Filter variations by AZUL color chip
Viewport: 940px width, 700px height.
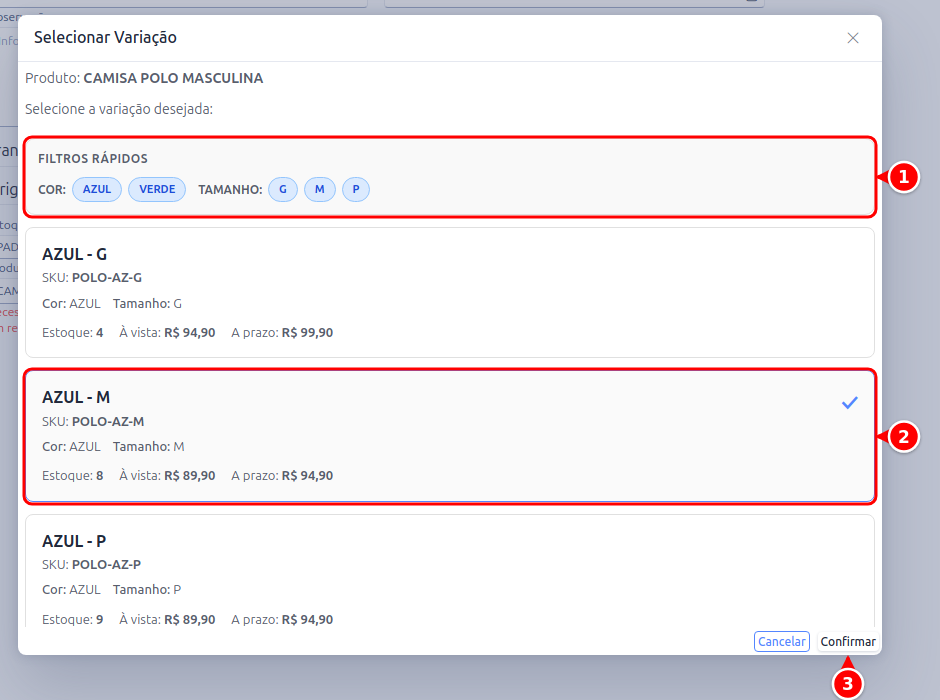click(x=97, y=189)
